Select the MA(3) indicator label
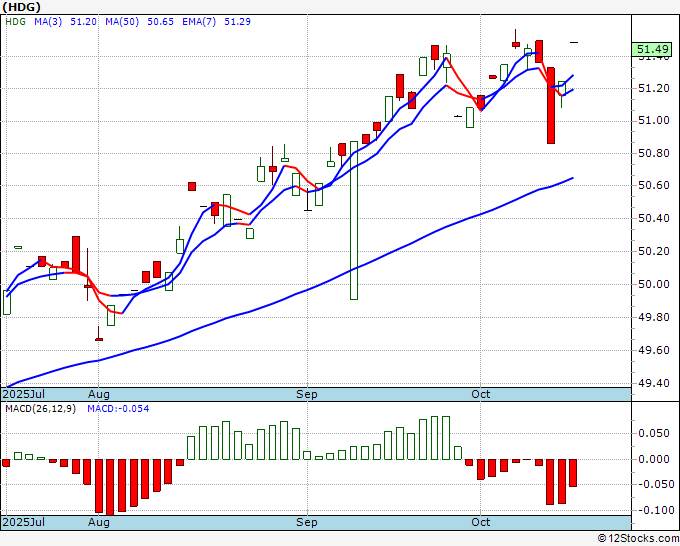Image resolution: width=680 pixels, height=546 pixels. (x=48, y=22)
